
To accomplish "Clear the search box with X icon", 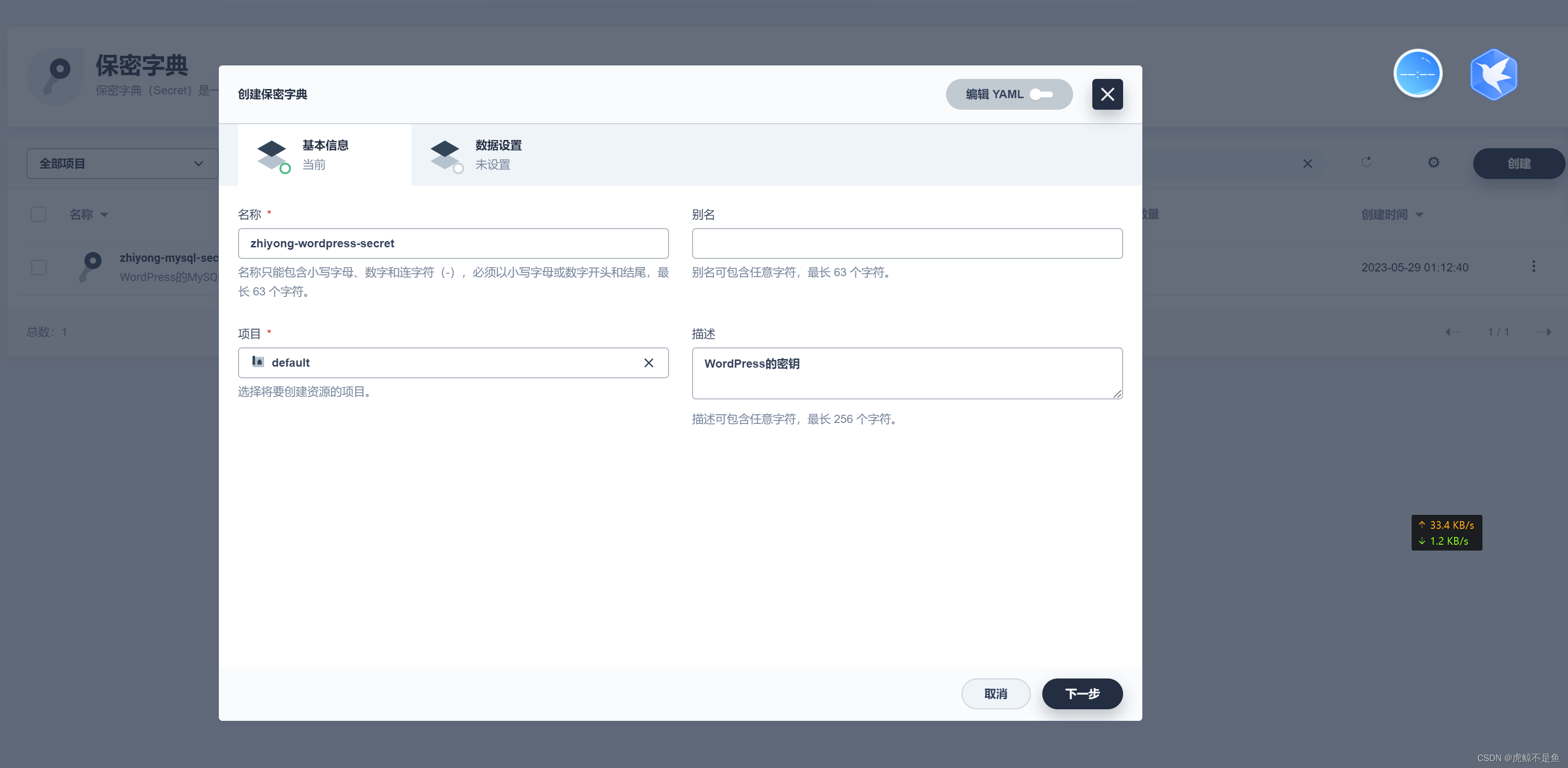I will (1307, 164).
